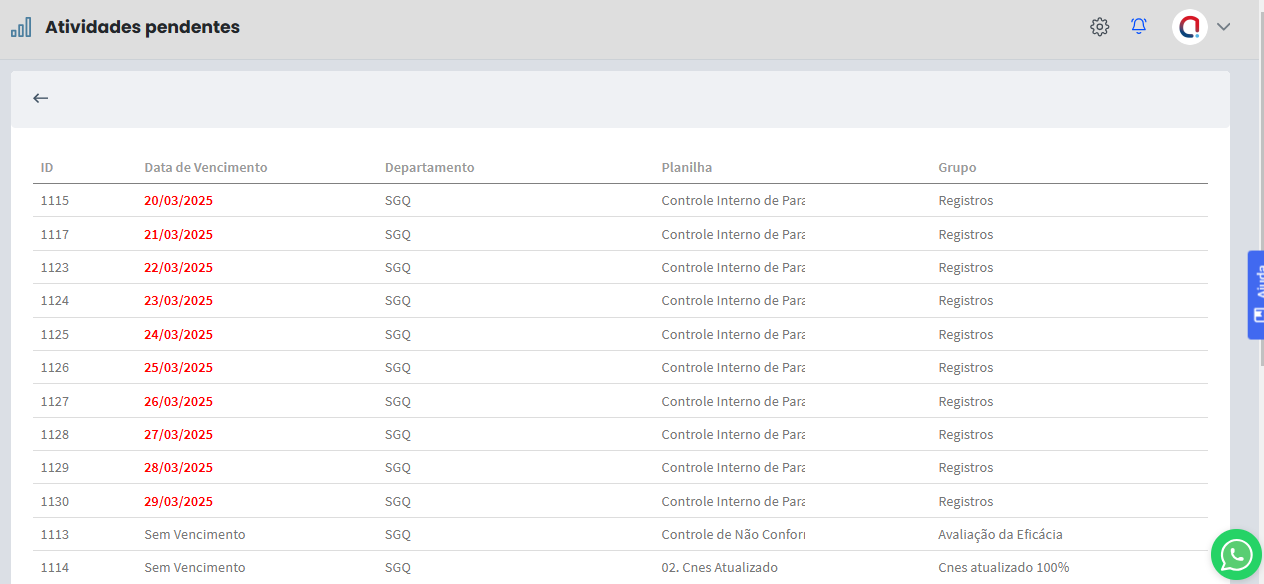This screenshot has width=1264, height=584.
Task: Click the user profile avatar
Action: [1189, 27]
